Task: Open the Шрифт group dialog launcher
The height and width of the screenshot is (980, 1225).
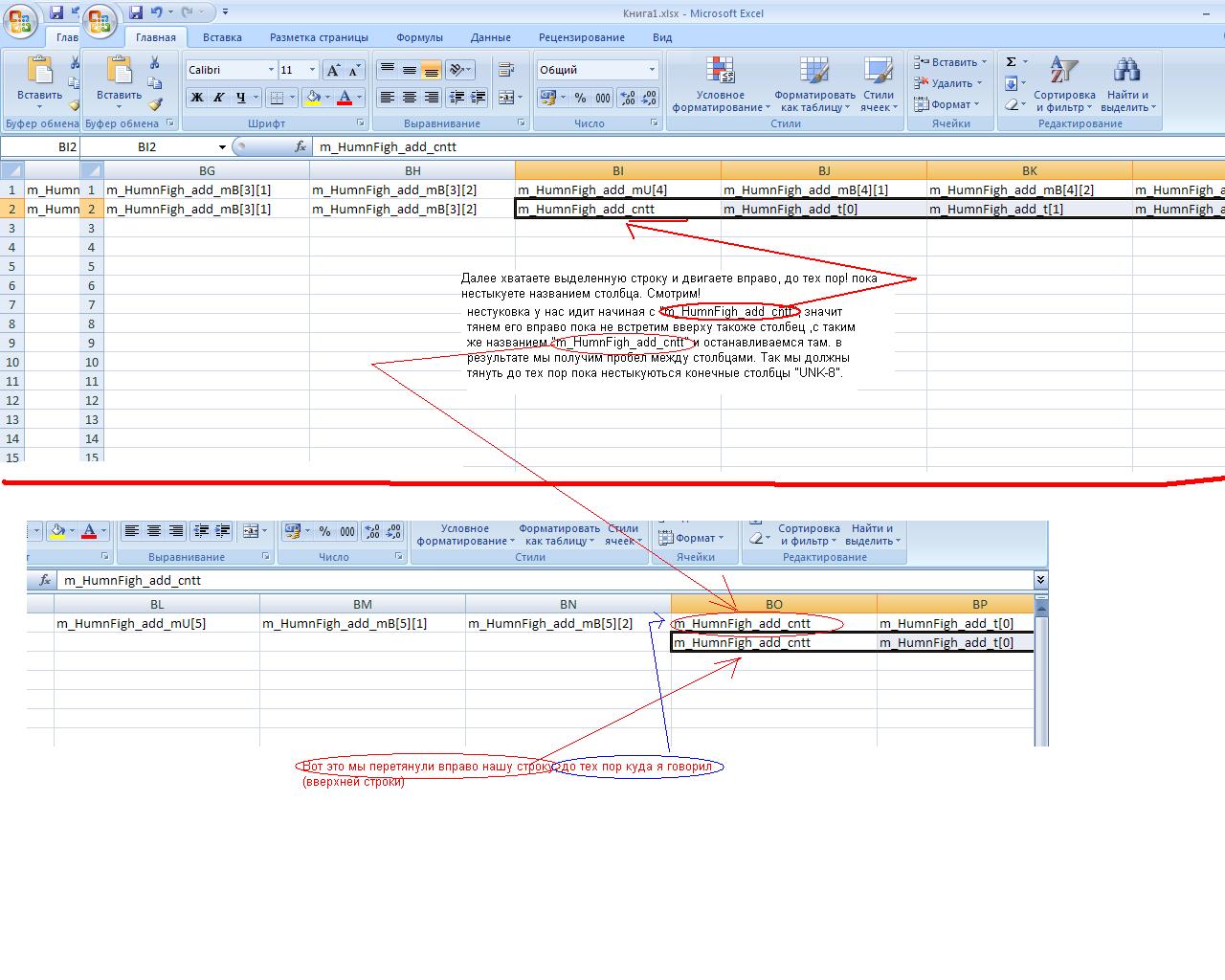Action: 361,123
